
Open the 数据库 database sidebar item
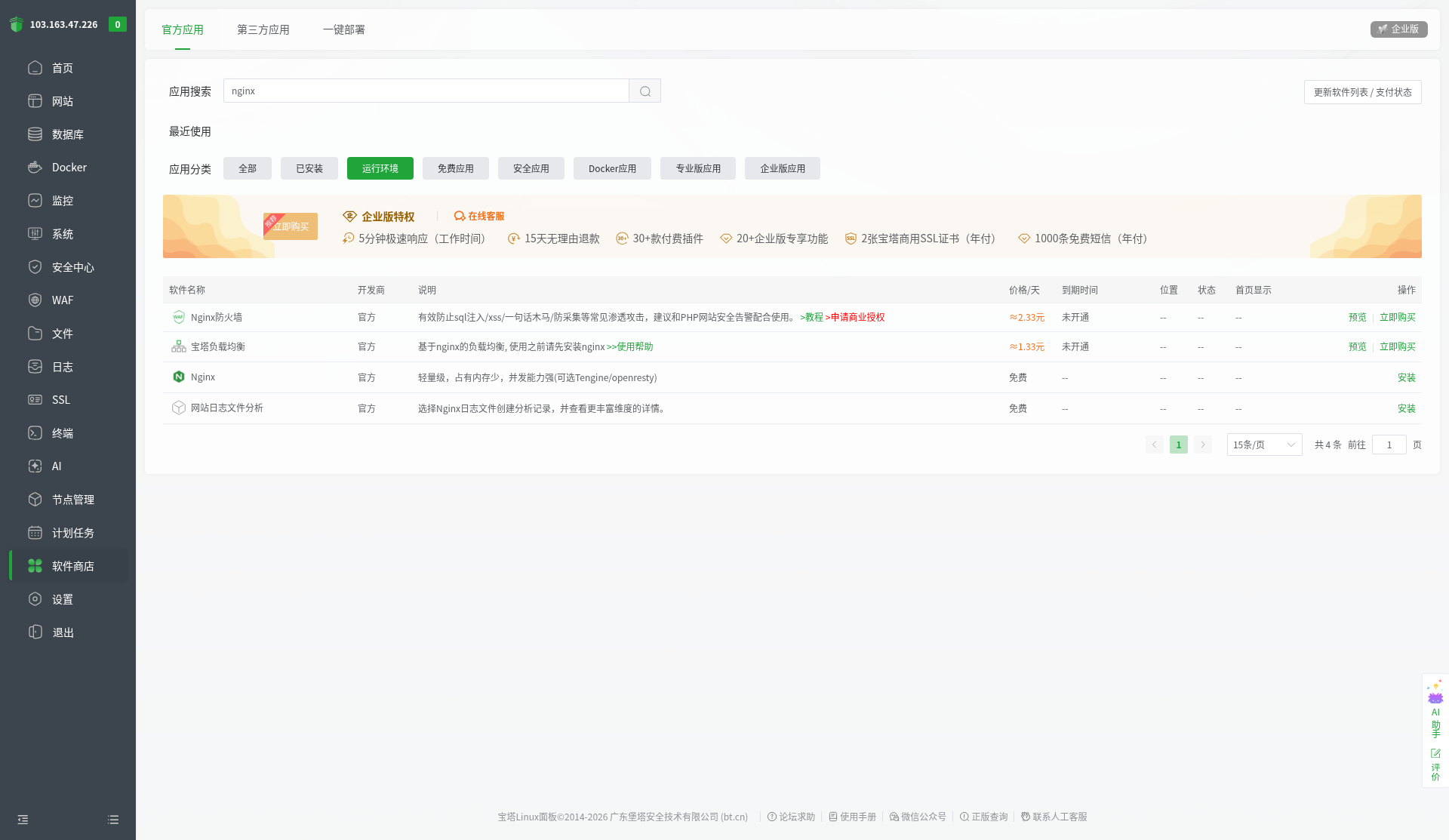pyautogui.click(x=68, y=134)
